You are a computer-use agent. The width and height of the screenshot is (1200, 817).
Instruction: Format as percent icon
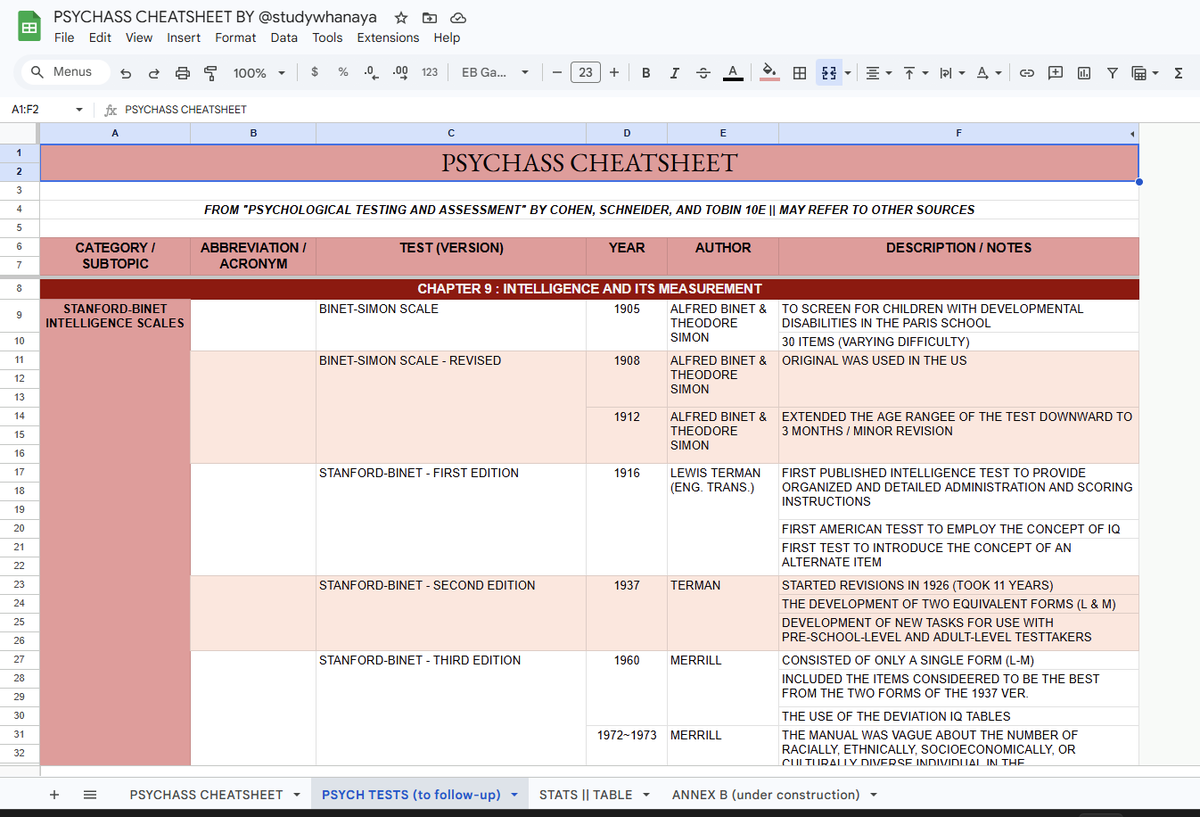click(343, 72)
